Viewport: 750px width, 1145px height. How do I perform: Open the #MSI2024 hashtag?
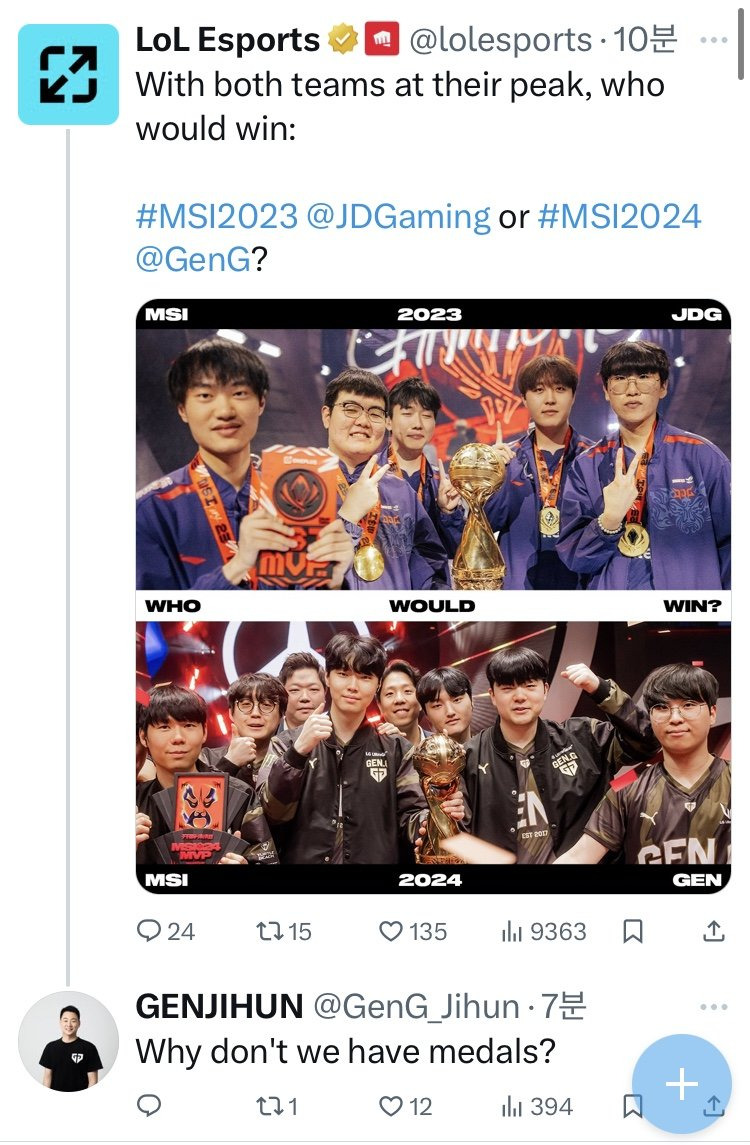[619, 217]
